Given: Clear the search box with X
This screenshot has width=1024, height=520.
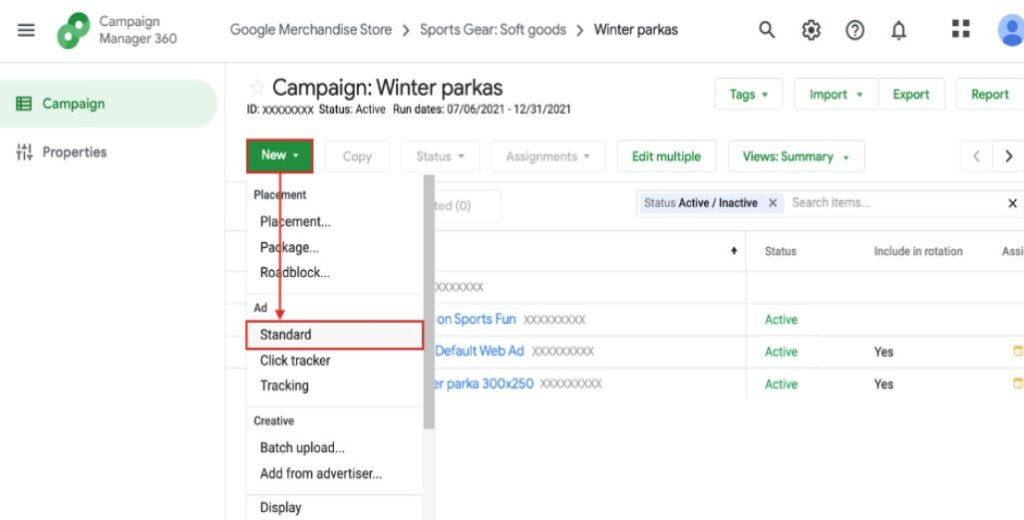Looking at the screenshot, I should coord(1013,203).
